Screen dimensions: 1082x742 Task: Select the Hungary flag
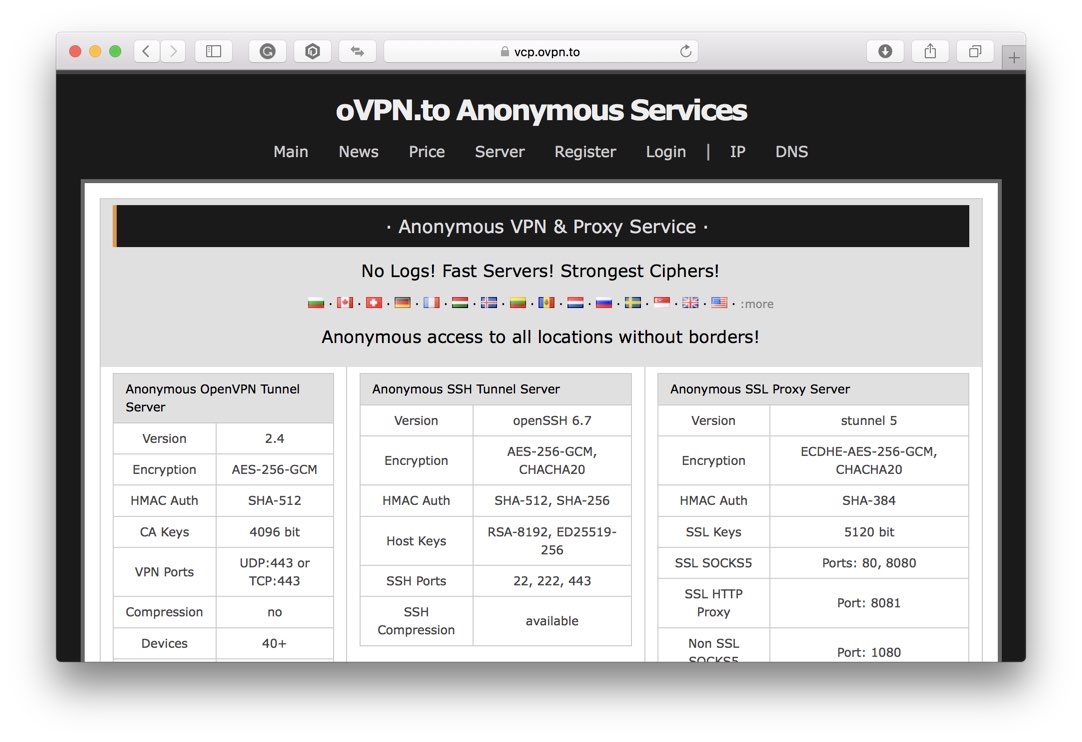[x=460, y=302]
